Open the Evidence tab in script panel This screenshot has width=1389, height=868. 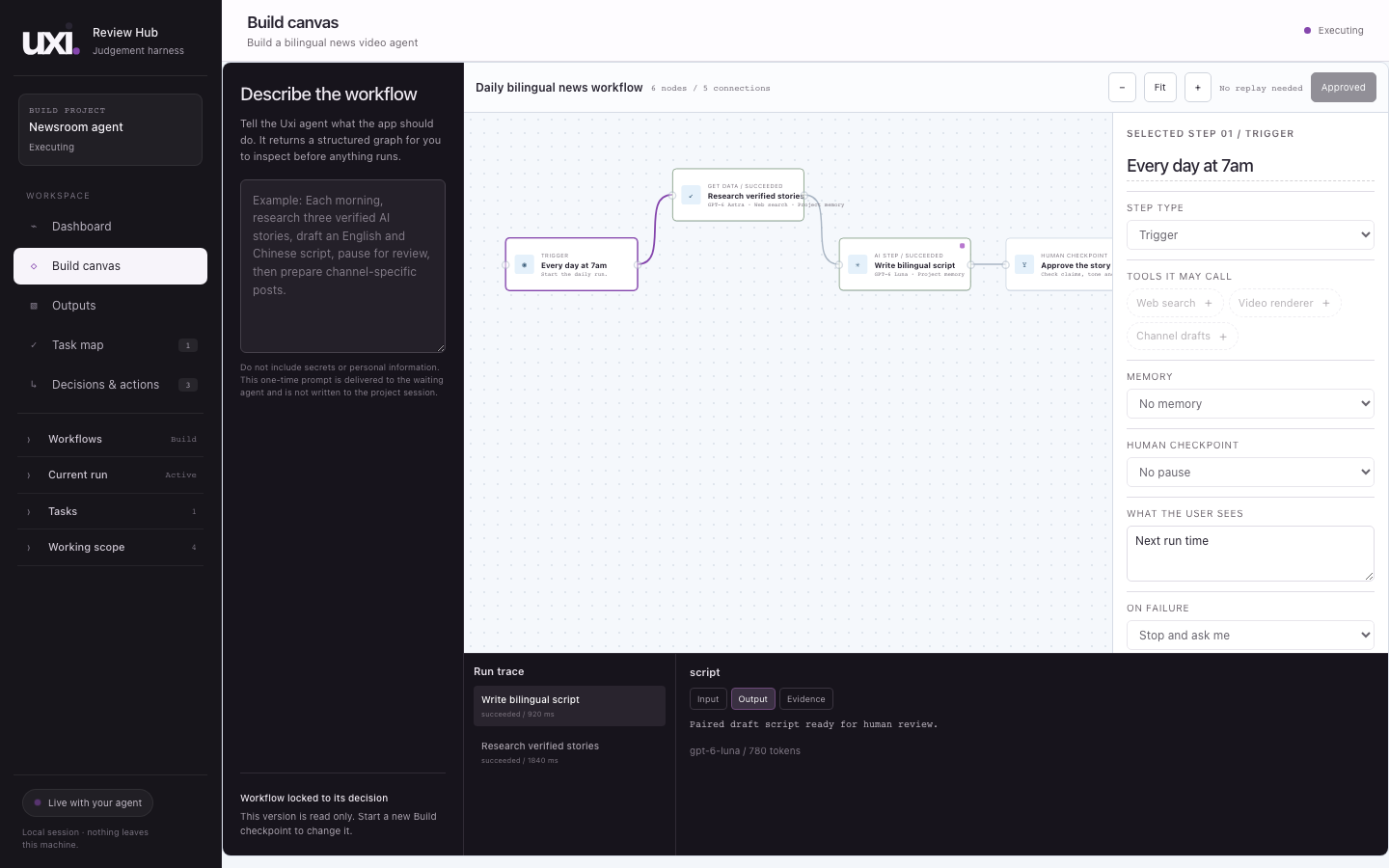click(x=806, y=699)
